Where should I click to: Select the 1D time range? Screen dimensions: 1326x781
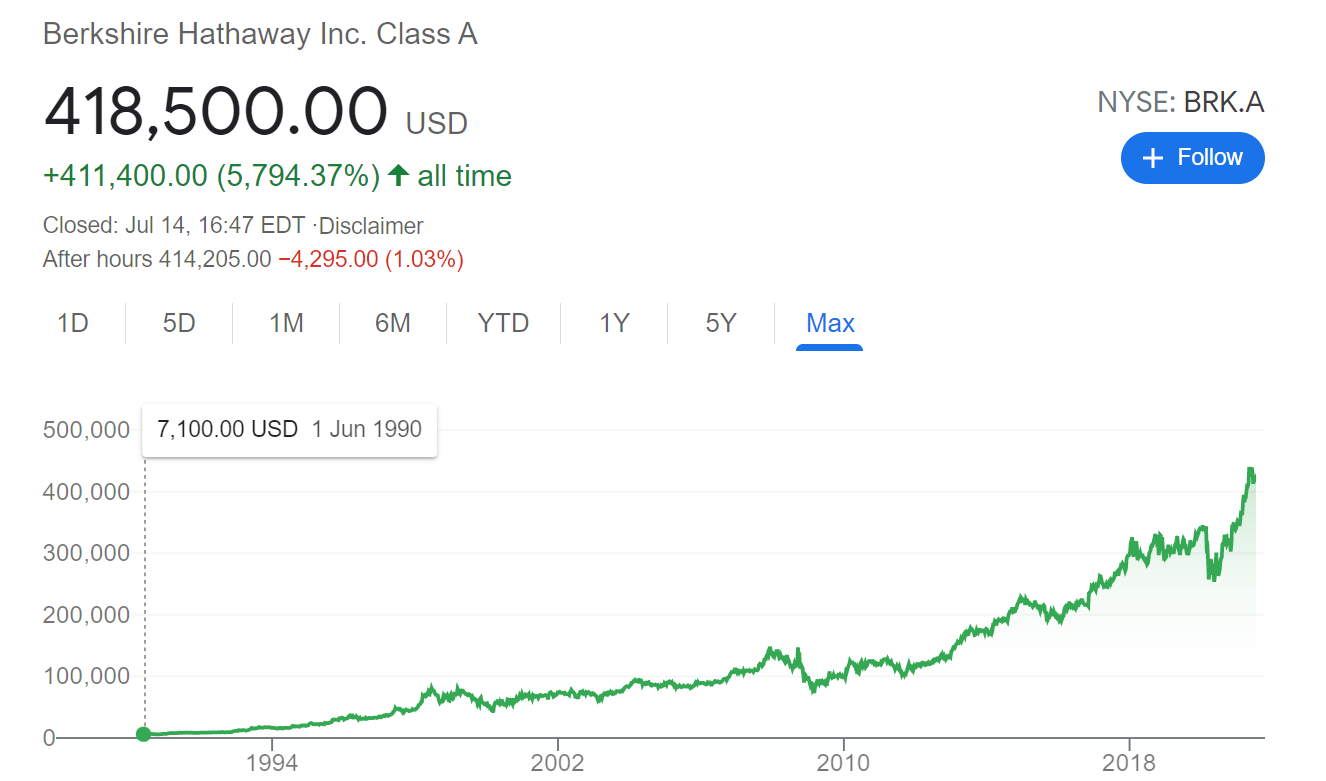72,322
